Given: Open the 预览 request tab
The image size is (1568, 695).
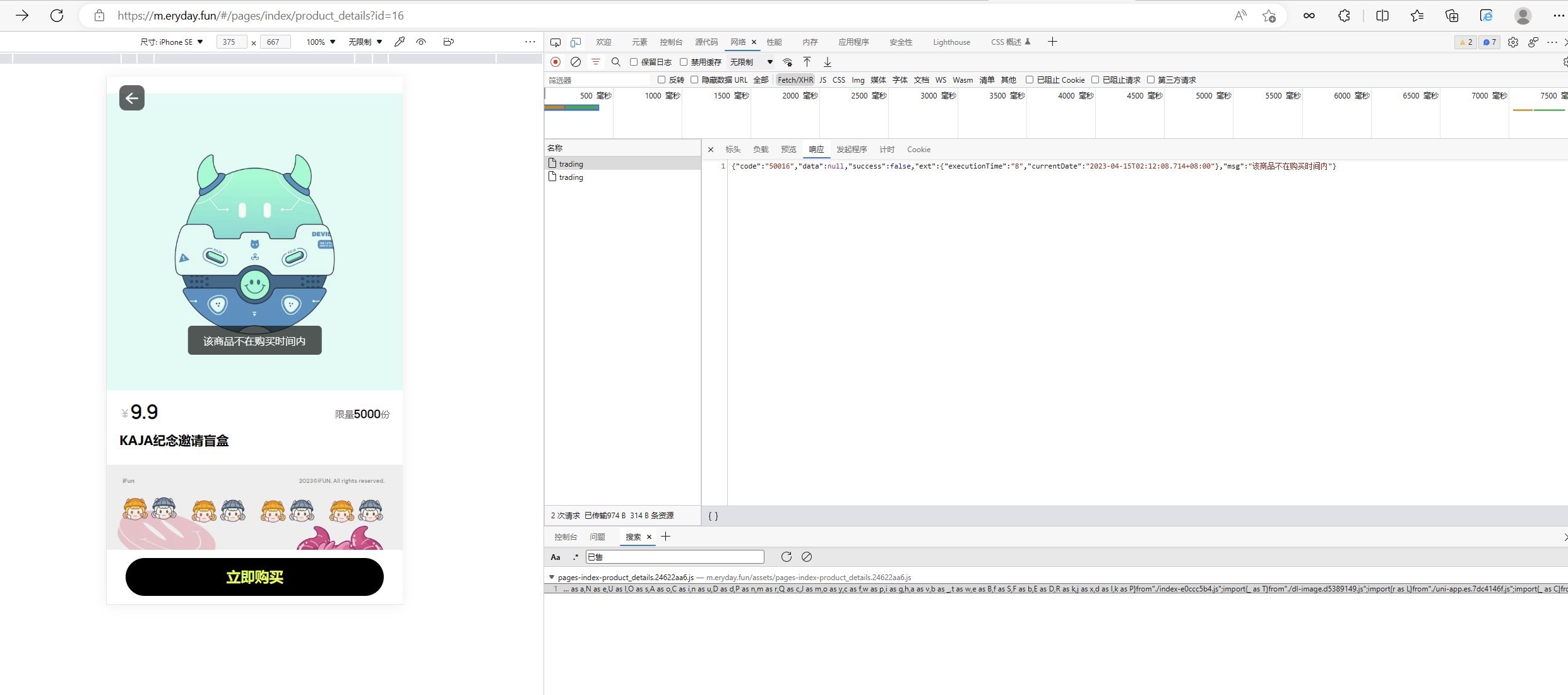Looking at the screenshot, I should pyautogui.click(x=788, y=150).
